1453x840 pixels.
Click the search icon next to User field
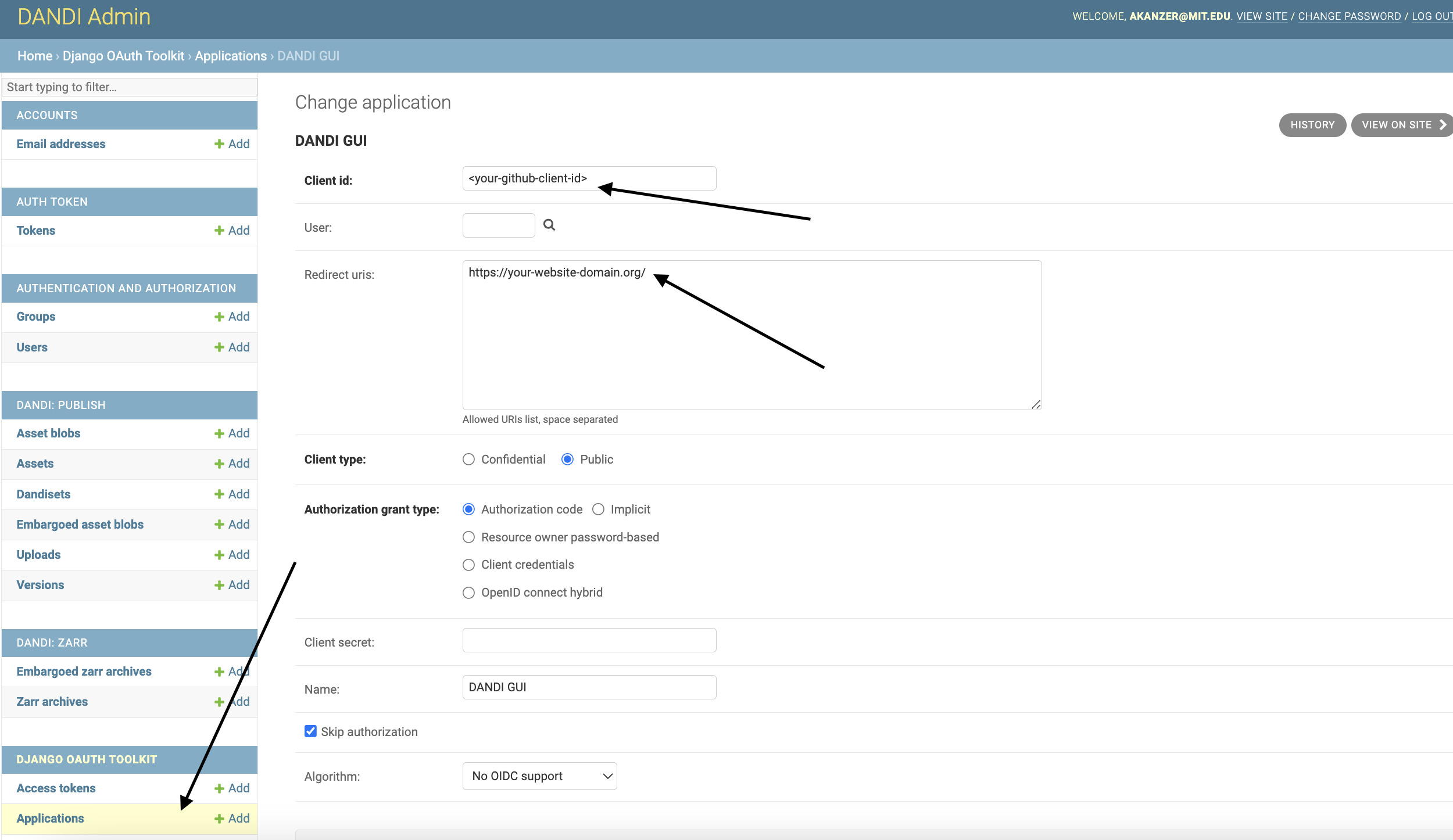click(549, 225)
